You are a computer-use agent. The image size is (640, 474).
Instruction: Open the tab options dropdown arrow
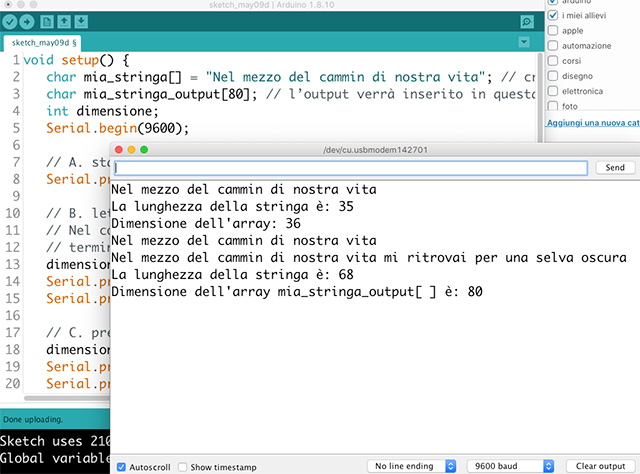[524, 42]
